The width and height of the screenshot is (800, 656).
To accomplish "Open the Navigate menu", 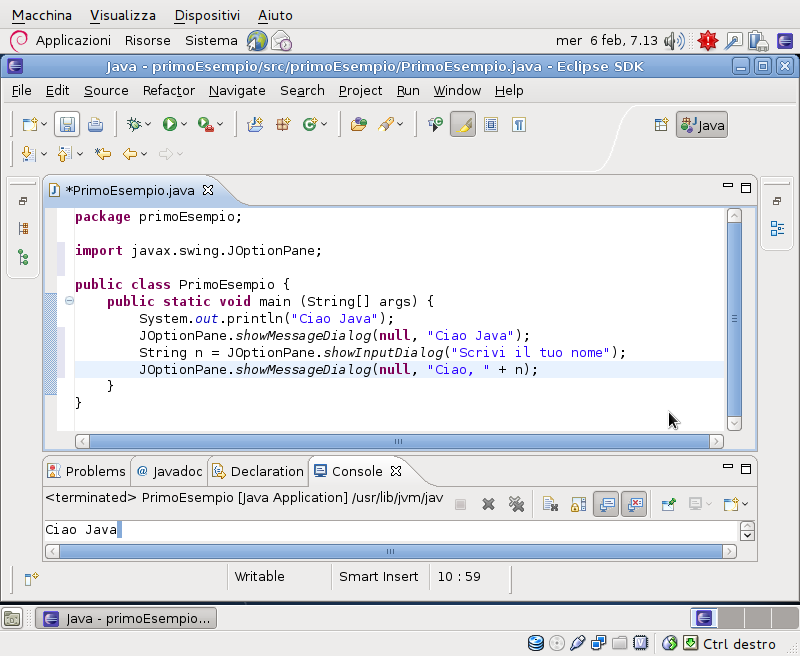I will (237, 91).
